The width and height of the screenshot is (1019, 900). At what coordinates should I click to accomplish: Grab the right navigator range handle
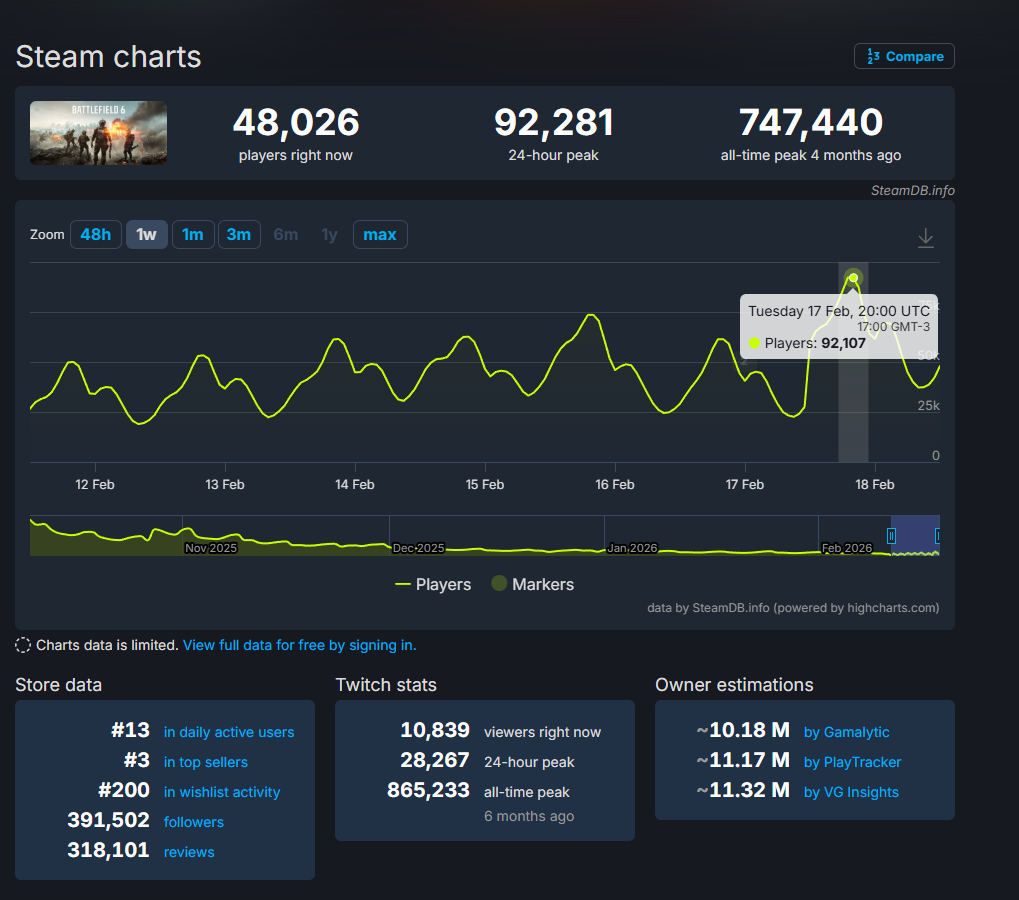click(x=938, y=536)
